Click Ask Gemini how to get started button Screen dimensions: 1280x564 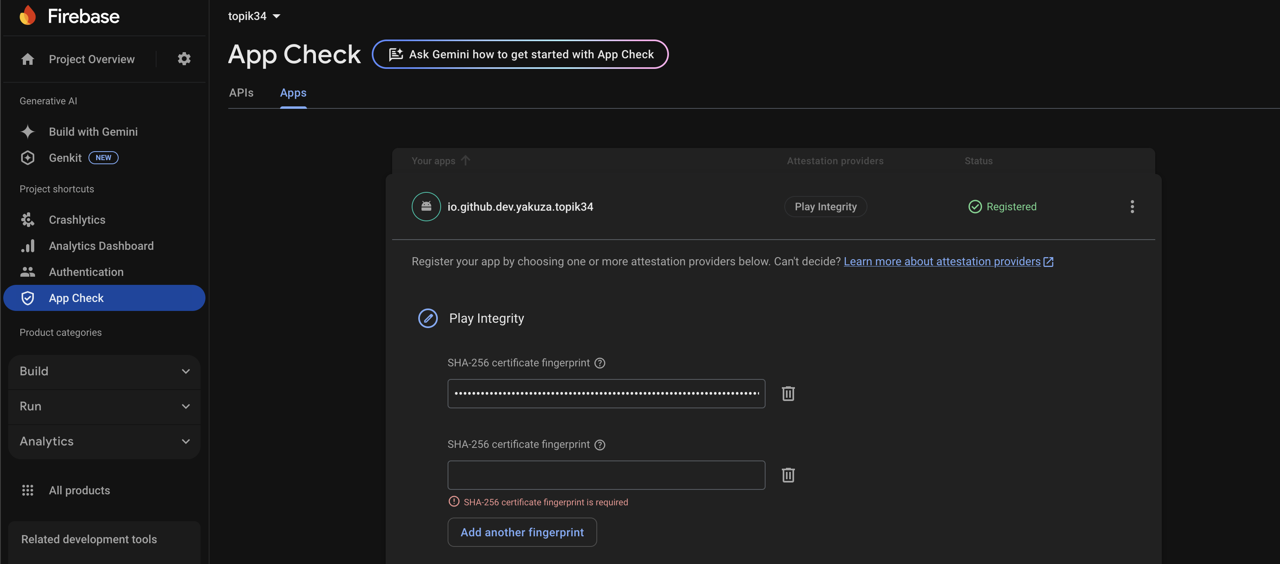520,54
